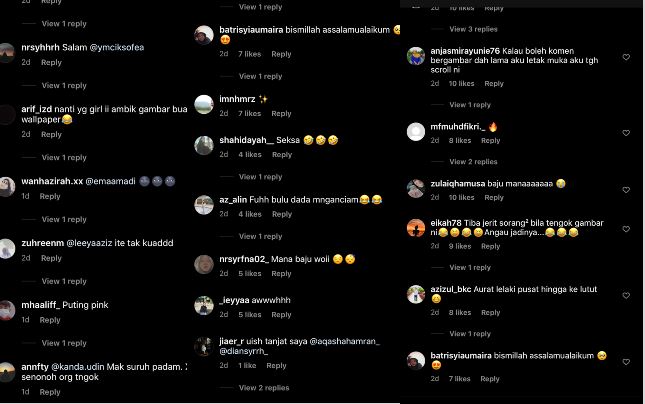Tap heart icon beside mfmuhdfikri._ comment
The width and height of the screenshot is (645, 404).
(626, 133)
